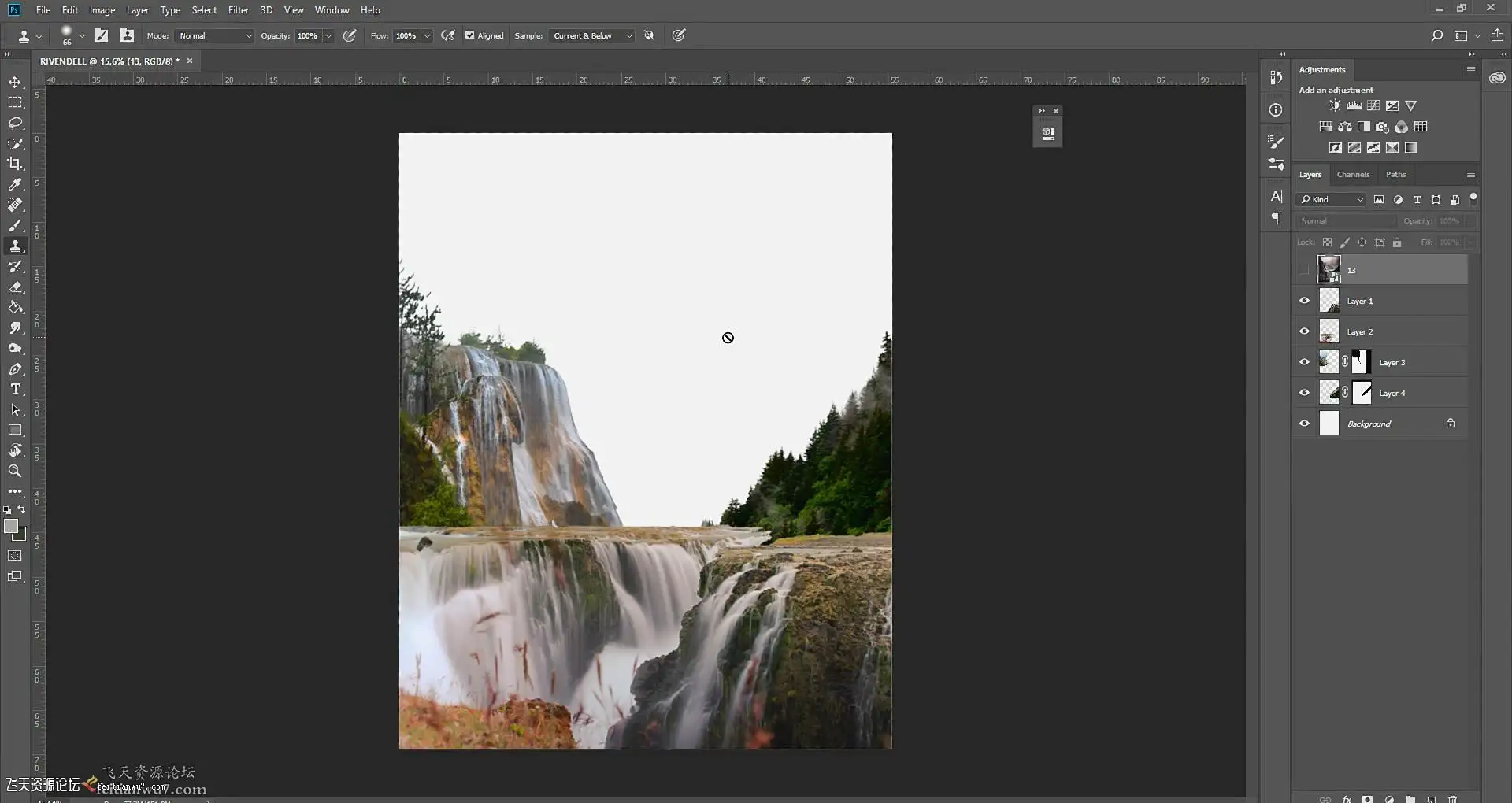Open the Mode dropdown set to Normal
The width and height of the screenshot is (1512, 803).
[x=214, y=35]
